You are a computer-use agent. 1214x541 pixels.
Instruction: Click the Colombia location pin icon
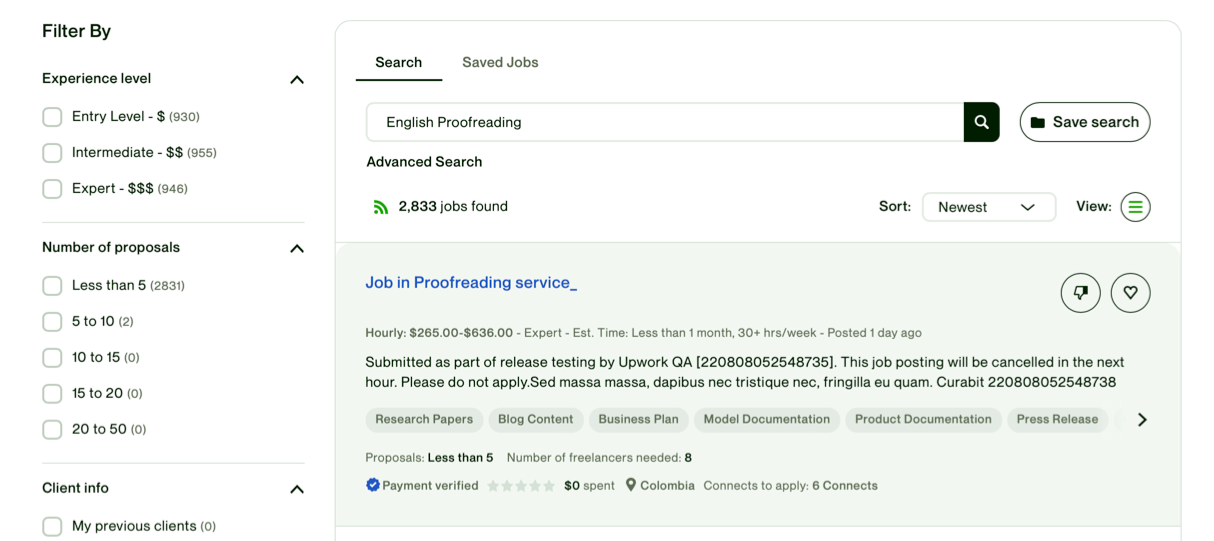point(631,485)
